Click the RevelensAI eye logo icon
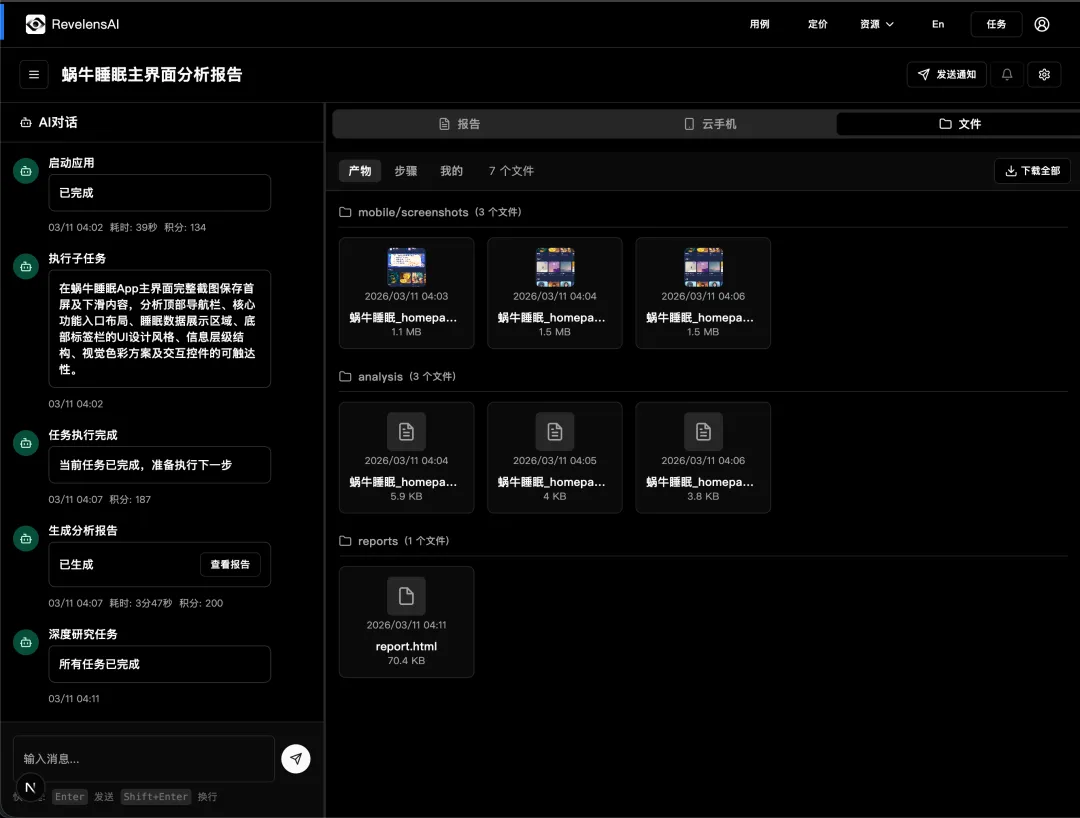Image resolution: width=1080 pixels, height=818 pixels. point(35,24)
